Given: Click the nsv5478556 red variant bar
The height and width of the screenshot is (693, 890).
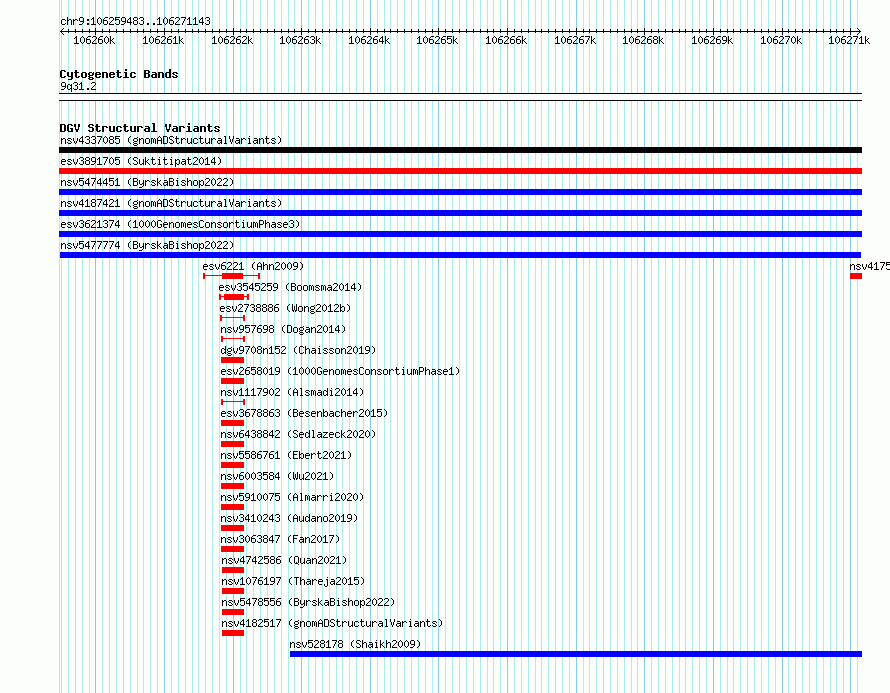Looking at the screenshot, I should tap(233, 612).
